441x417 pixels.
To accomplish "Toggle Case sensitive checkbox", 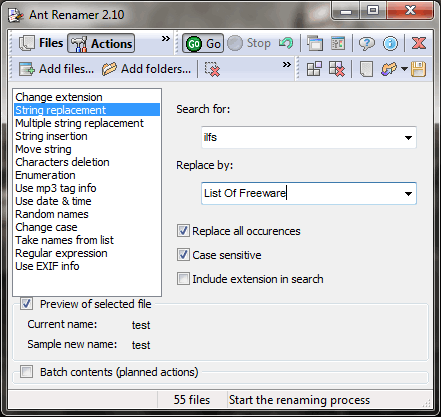I will pos(183,255).
